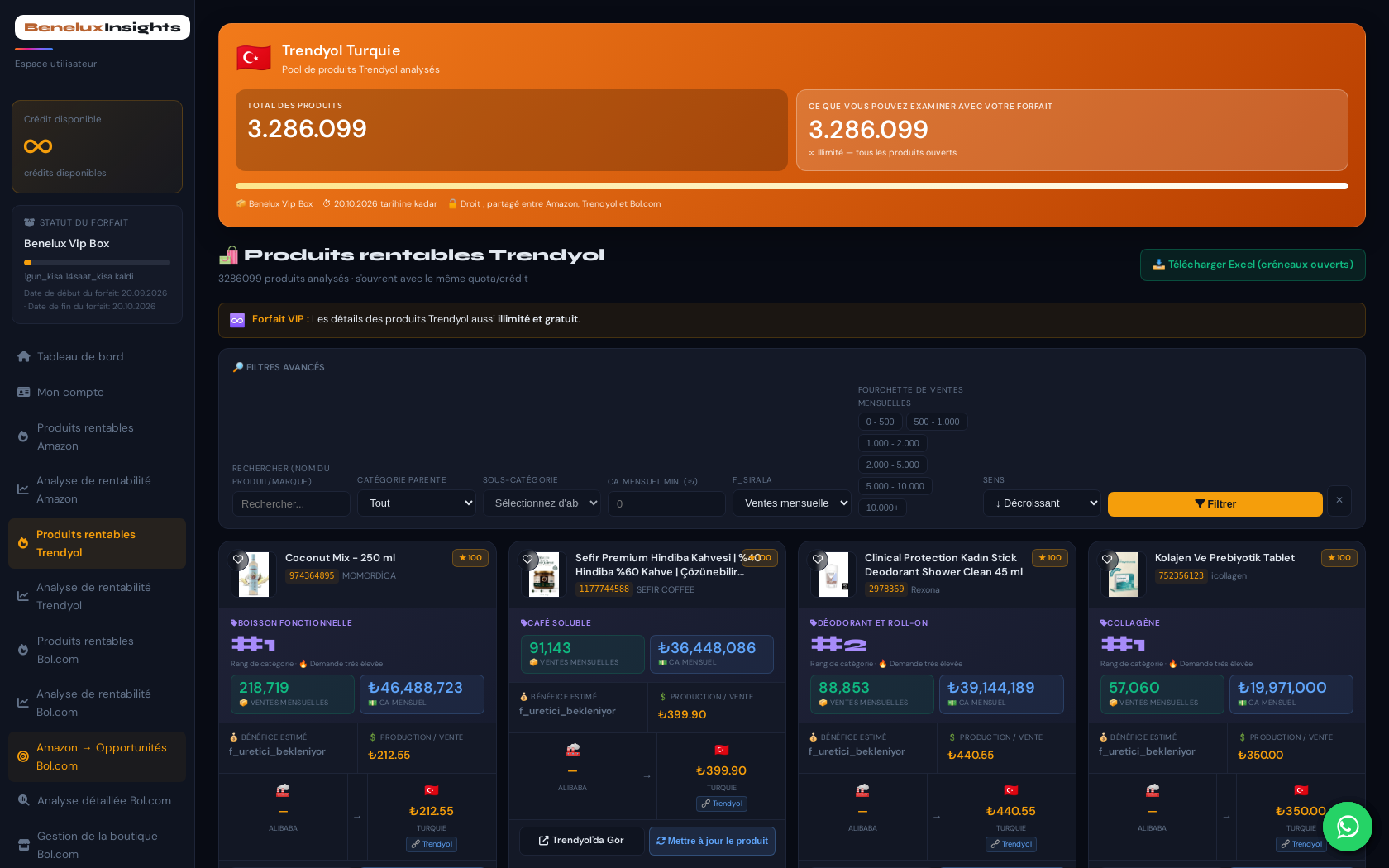Open Analyse de rentabilité Trendyol menu item

[97, 596]
